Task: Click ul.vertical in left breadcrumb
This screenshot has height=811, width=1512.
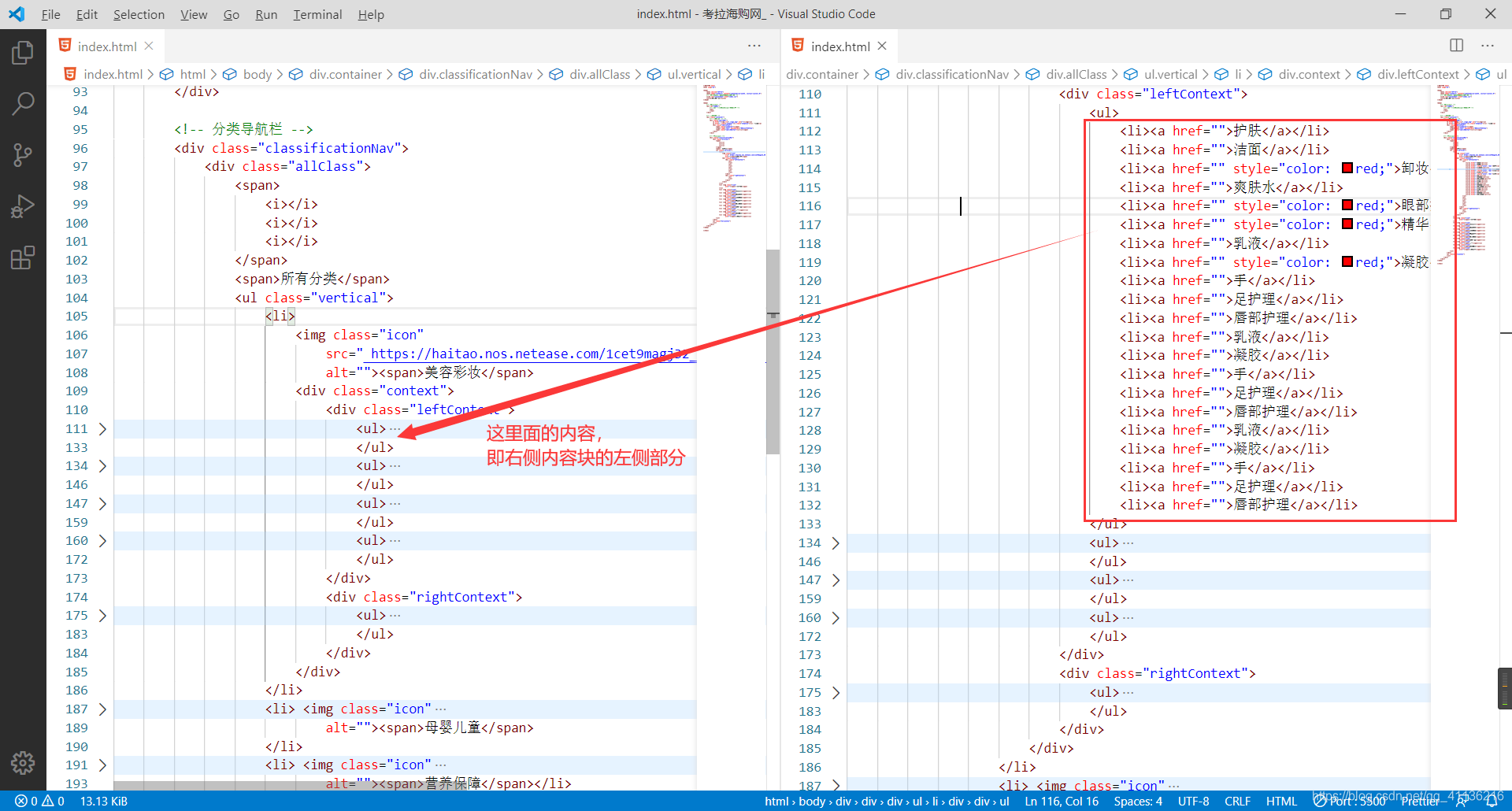Action: (694, 74)
